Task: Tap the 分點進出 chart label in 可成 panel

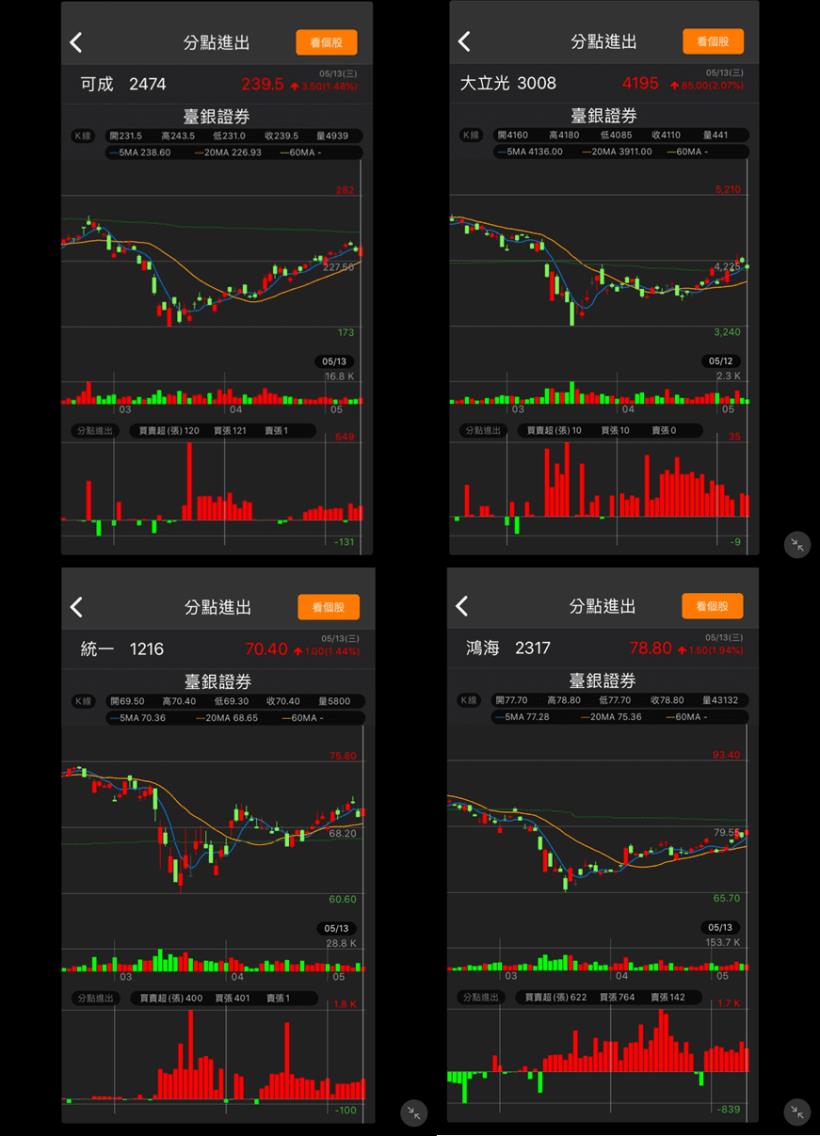Action: [95, 430]
